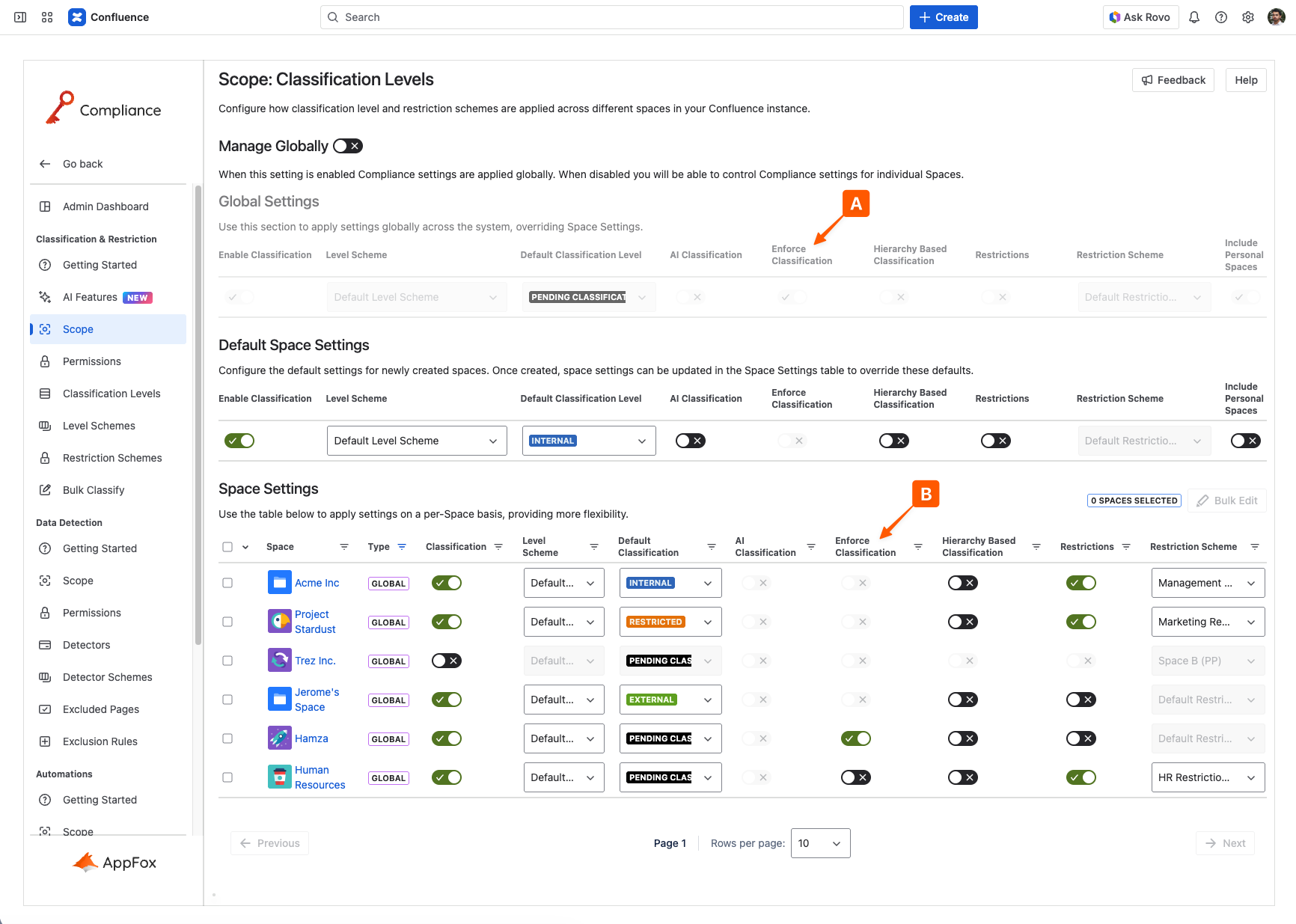Collapse sidebar using top-left panel icon
The height and width of the screenshot is (924, 1296).
click(20, 17)
